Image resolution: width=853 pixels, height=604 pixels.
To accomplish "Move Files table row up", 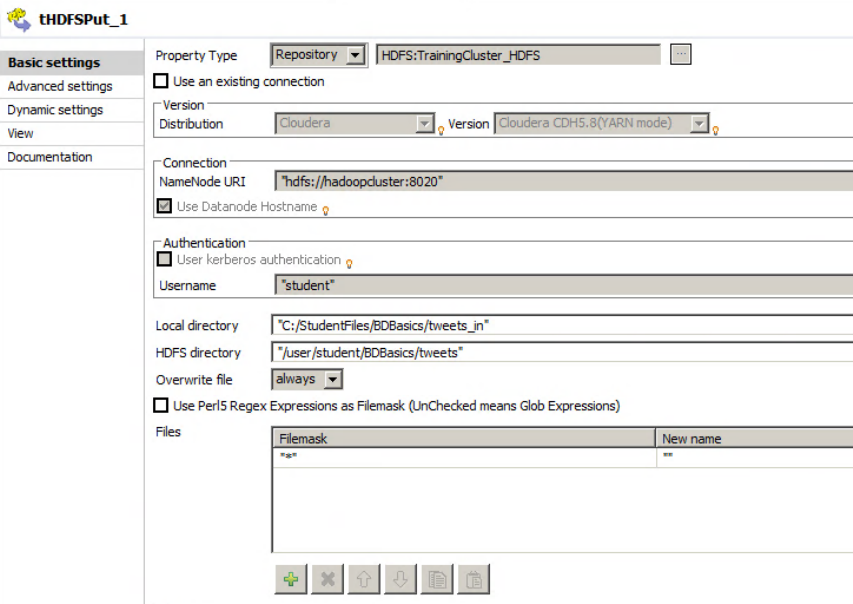I will pos(364,580).
